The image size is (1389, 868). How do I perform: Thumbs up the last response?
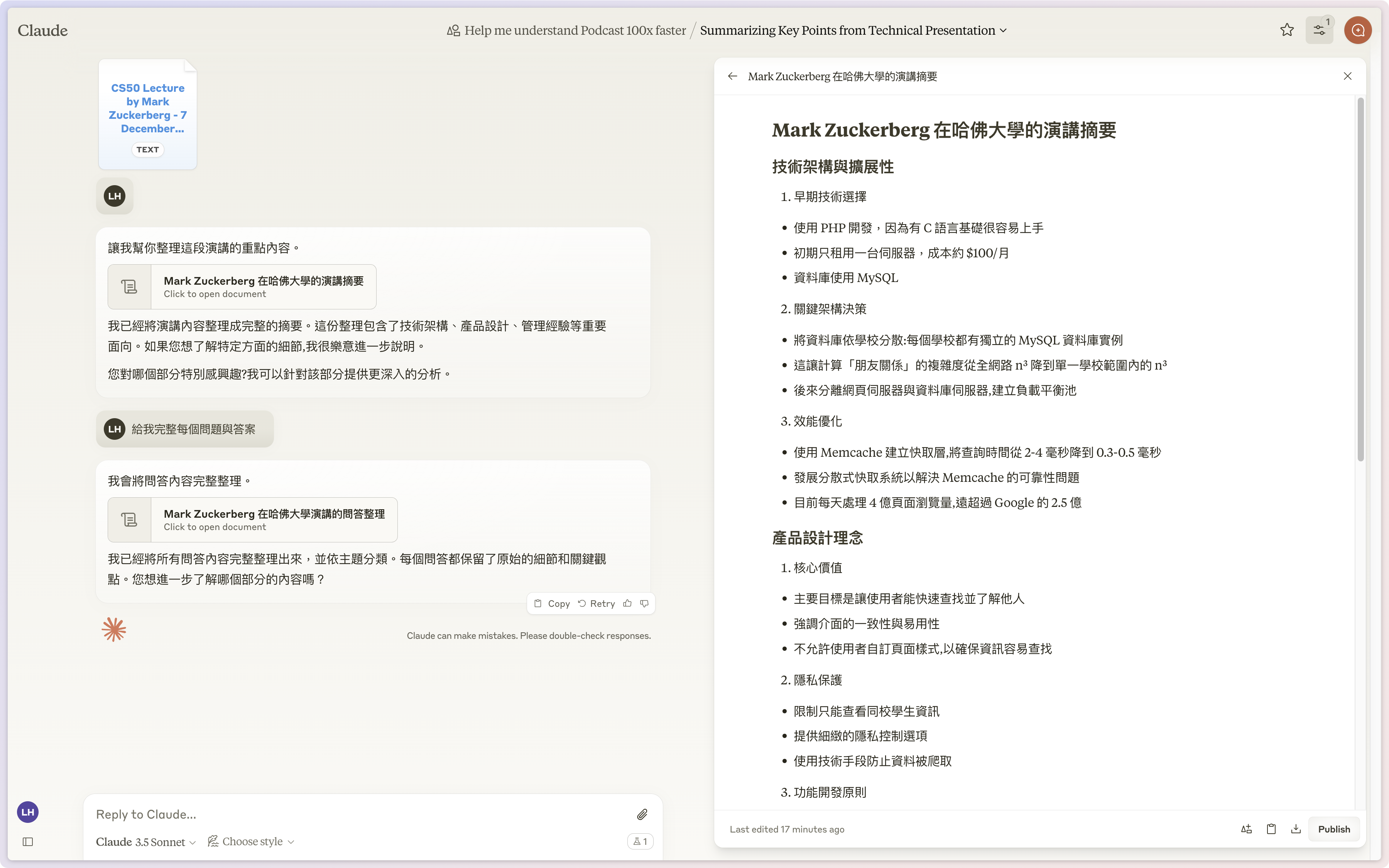pyautogui.click(x=627, y=603)
